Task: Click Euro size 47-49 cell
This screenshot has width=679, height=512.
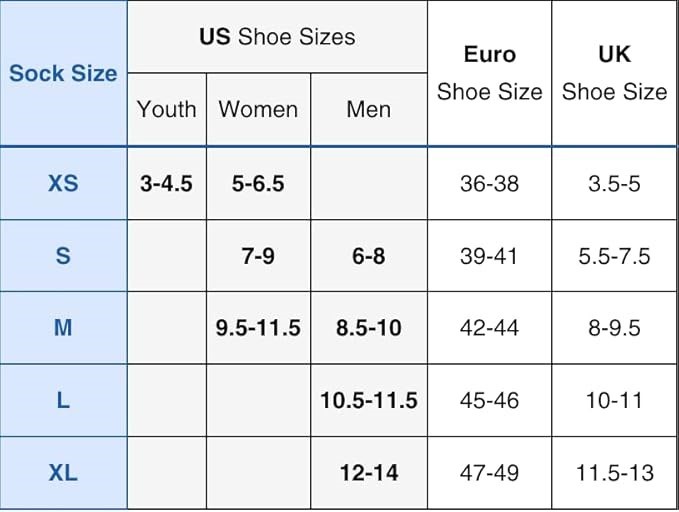Action: click(489, 473)
